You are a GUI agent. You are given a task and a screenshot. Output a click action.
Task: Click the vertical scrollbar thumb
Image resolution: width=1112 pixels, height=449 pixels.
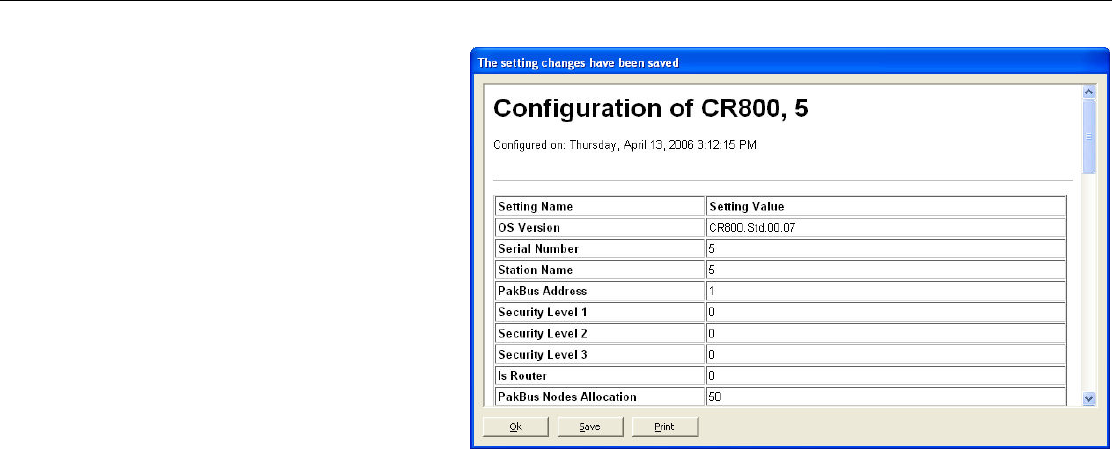coord(1090,136)
